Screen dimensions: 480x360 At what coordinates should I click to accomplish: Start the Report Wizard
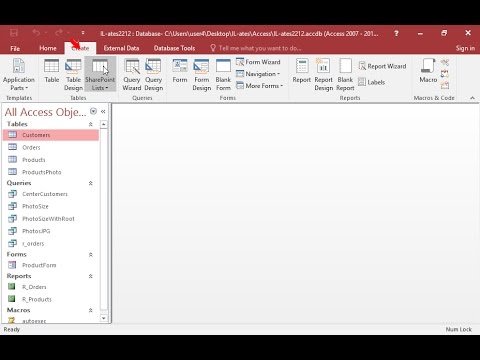coord(382,66)
